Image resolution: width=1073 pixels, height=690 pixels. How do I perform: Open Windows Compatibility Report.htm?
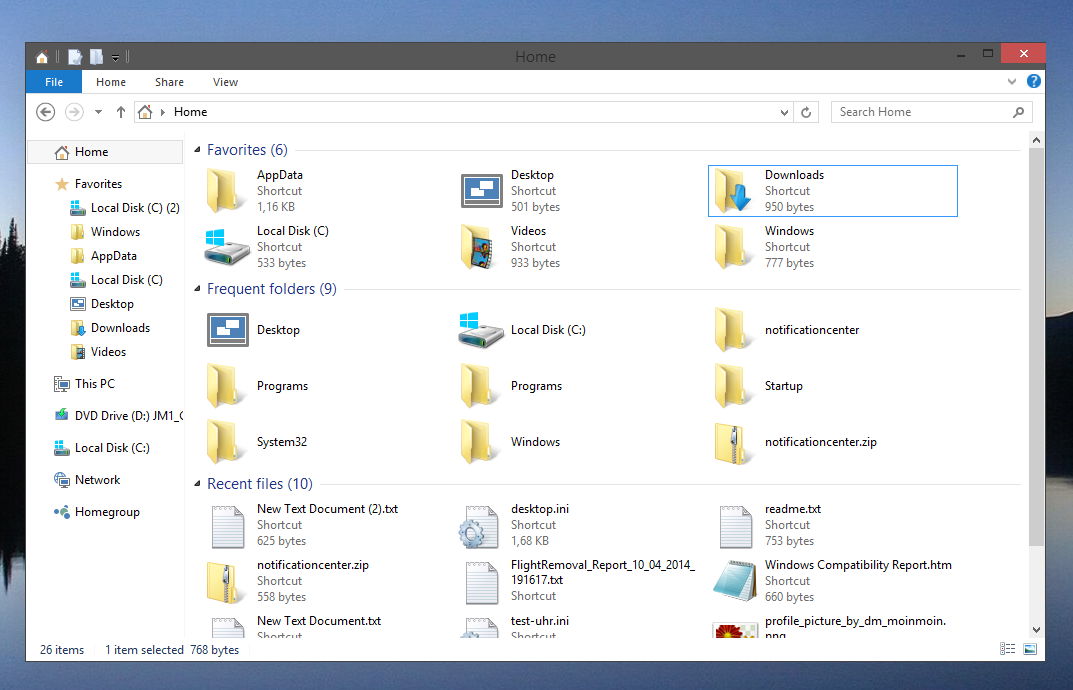coord(833,581)
